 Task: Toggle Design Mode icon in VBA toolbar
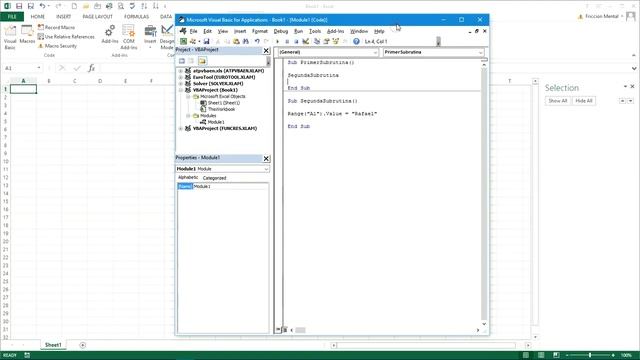305,41
